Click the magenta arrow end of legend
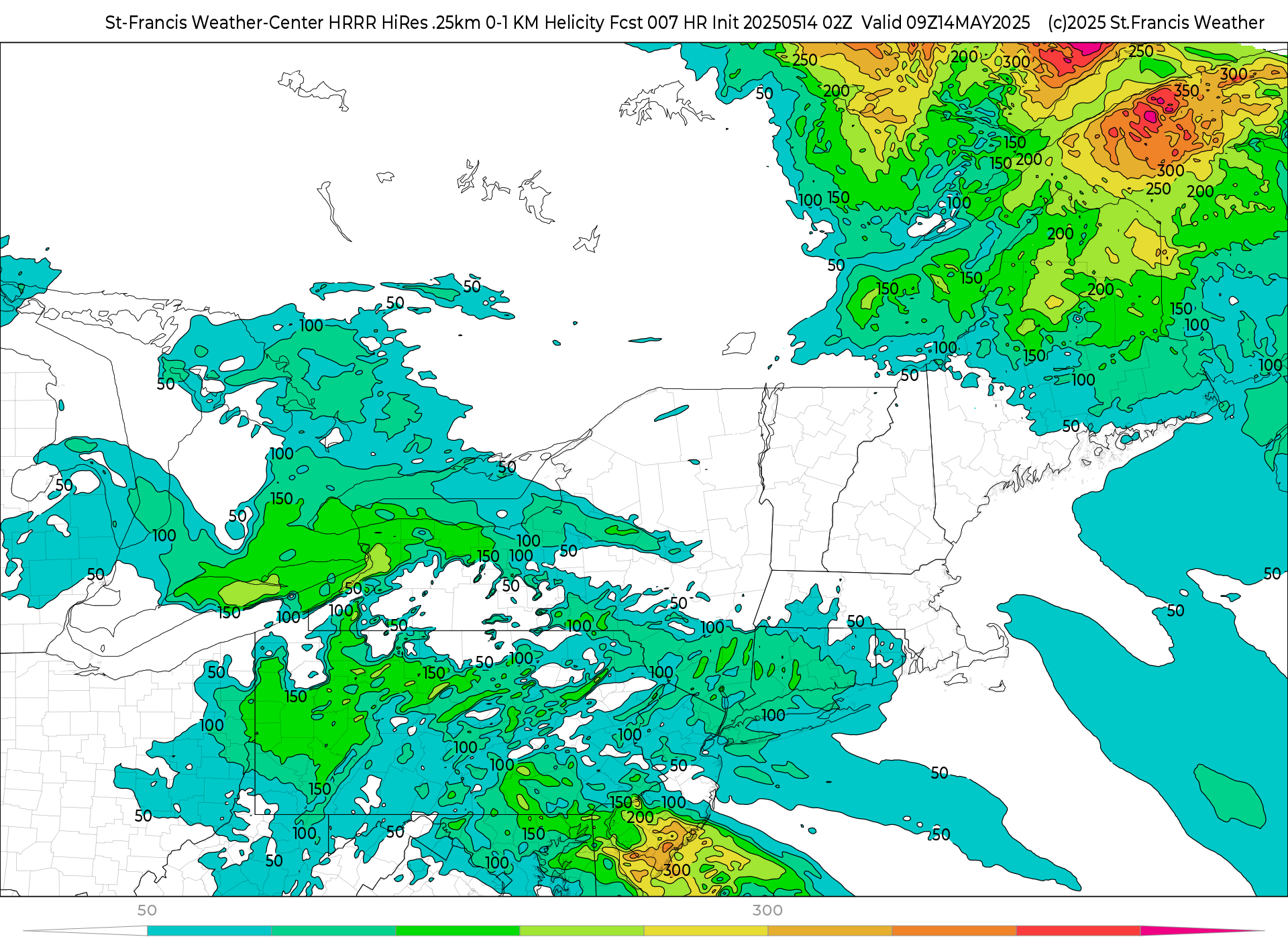 (1202, 931)
